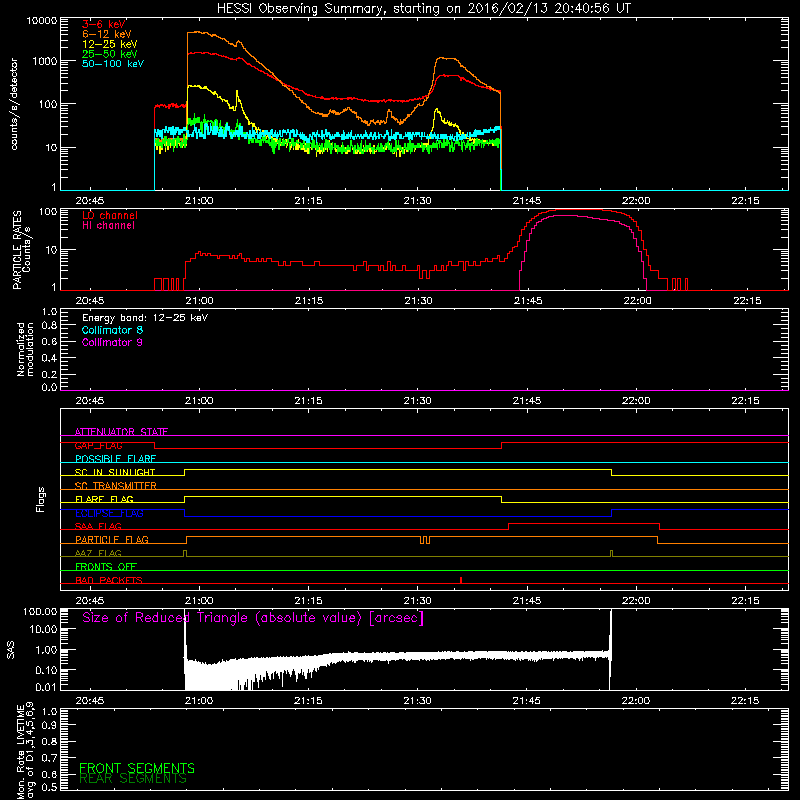800x800 pixels.
Task: Select the 'Collimator 9' legend label
Action: (112, 342)
